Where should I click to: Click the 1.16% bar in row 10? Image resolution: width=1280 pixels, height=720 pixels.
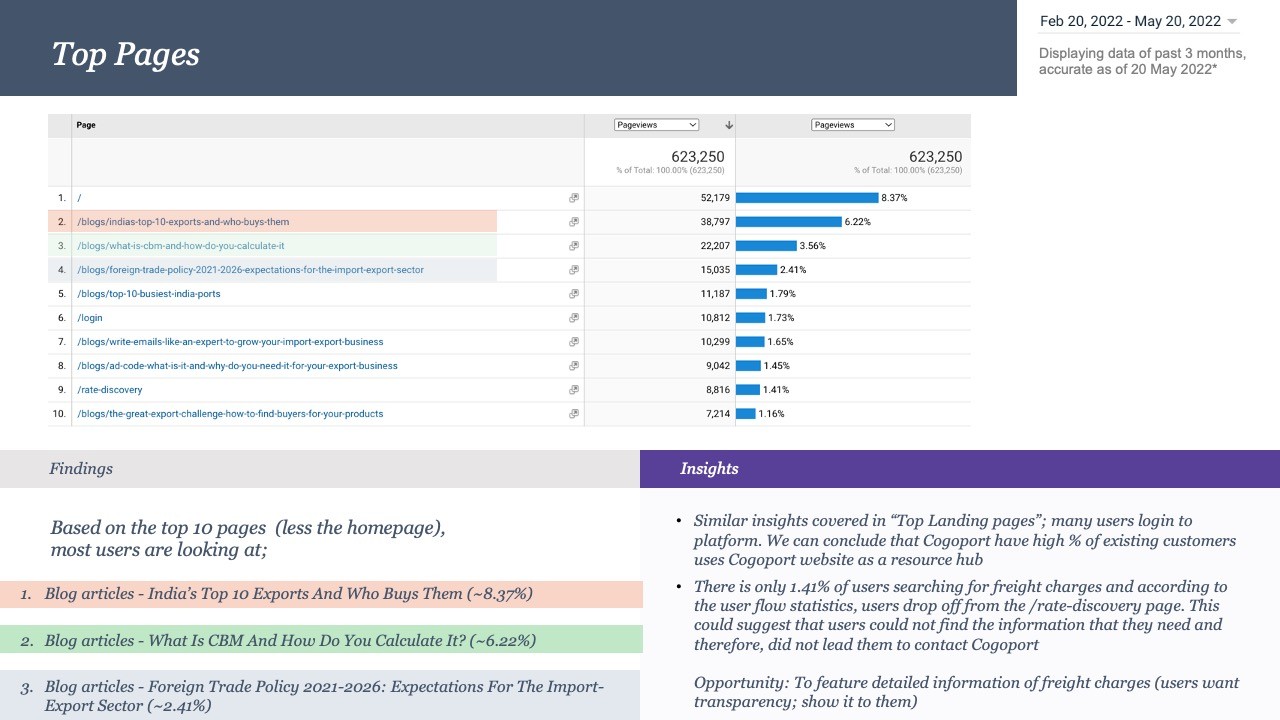[x=746, y=414]
